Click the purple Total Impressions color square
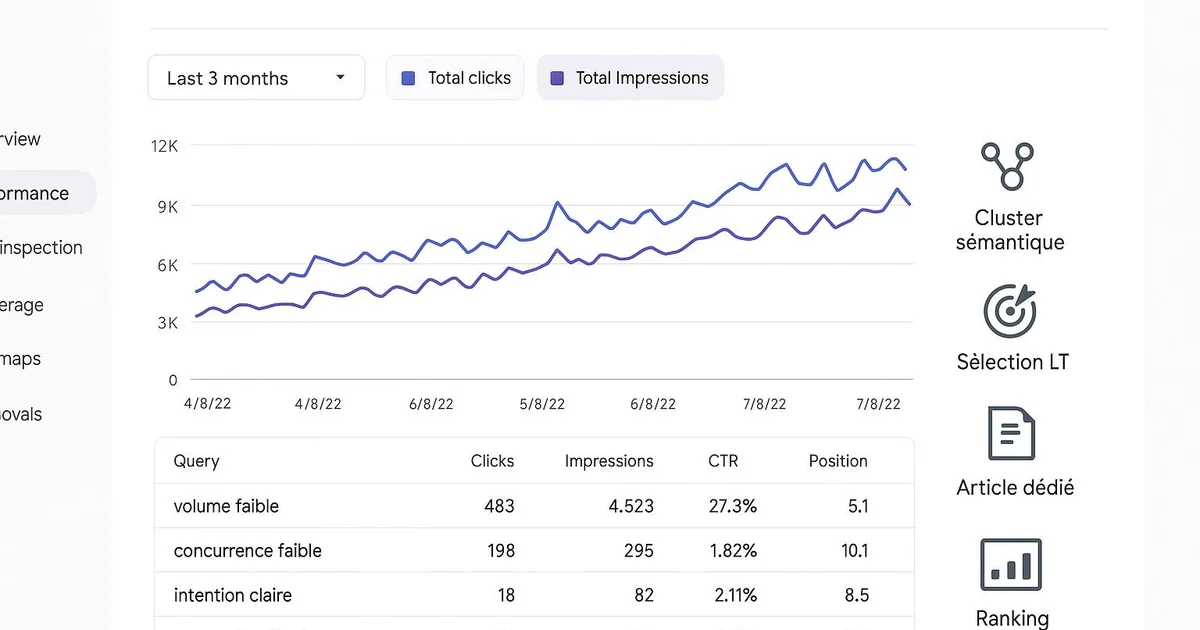1200x630 pixels. [x=557, y=78]
